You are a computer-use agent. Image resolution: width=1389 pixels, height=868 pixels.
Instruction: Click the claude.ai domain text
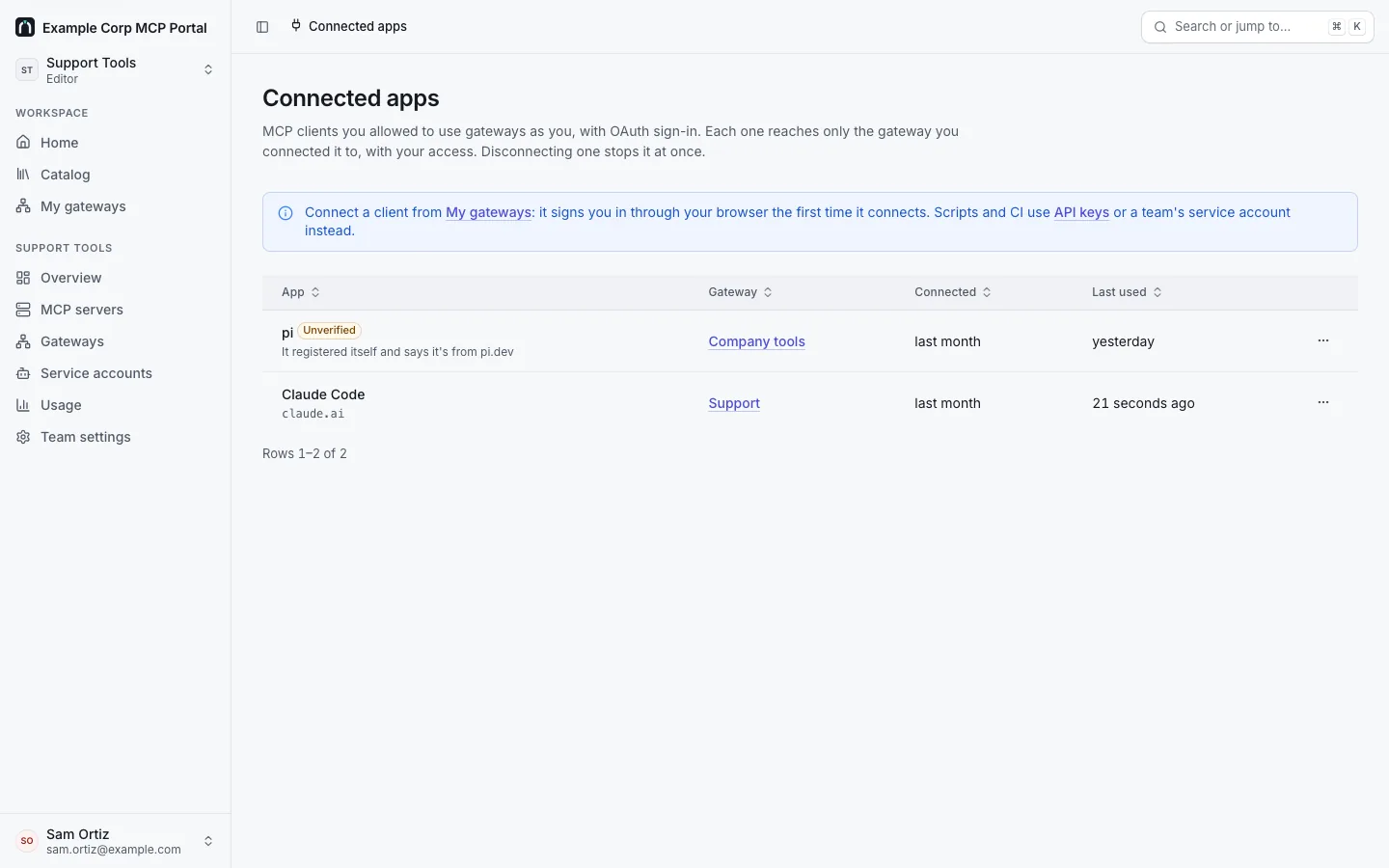point(313,414)
